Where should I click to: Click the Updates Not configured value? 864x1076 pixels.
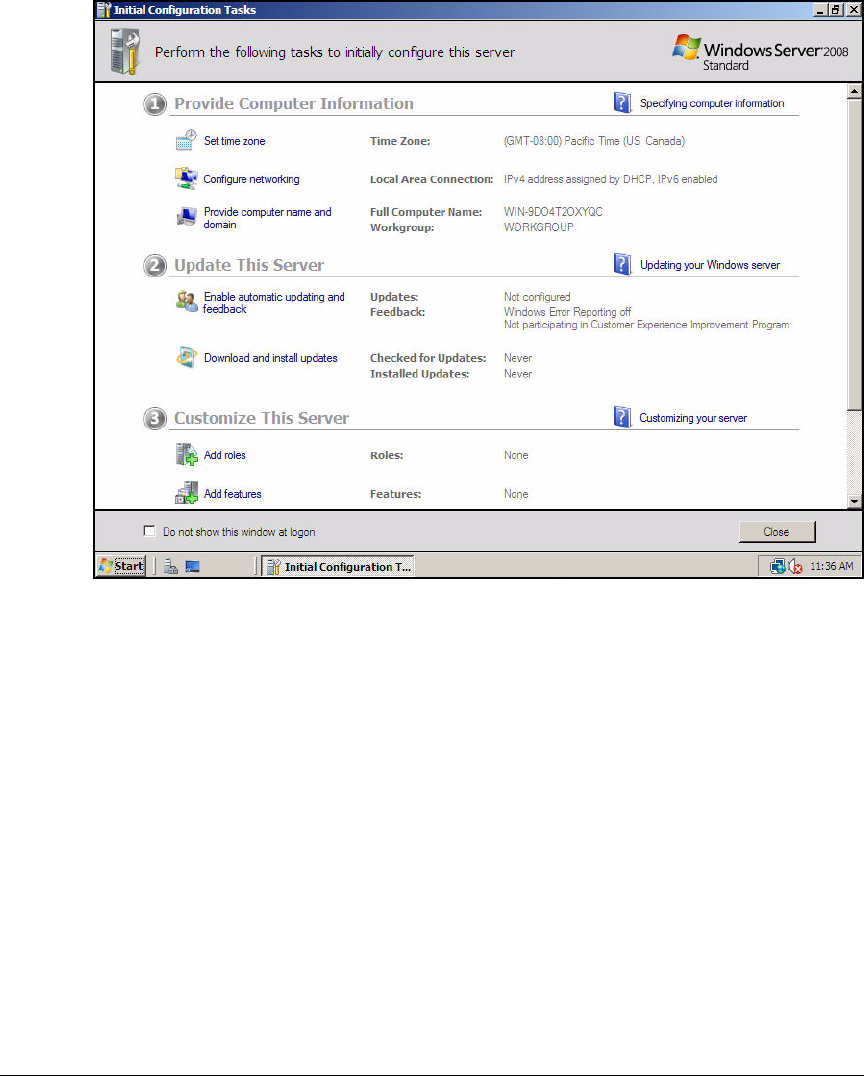537,297
